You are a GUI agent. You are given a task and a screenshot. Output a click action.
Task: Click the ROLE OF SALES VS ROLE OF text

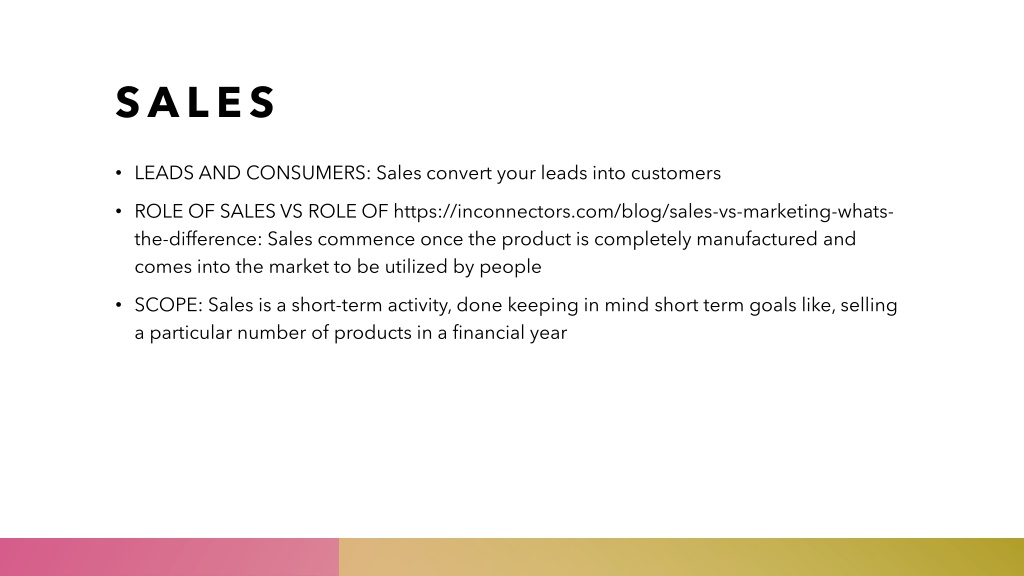point(261,212)
